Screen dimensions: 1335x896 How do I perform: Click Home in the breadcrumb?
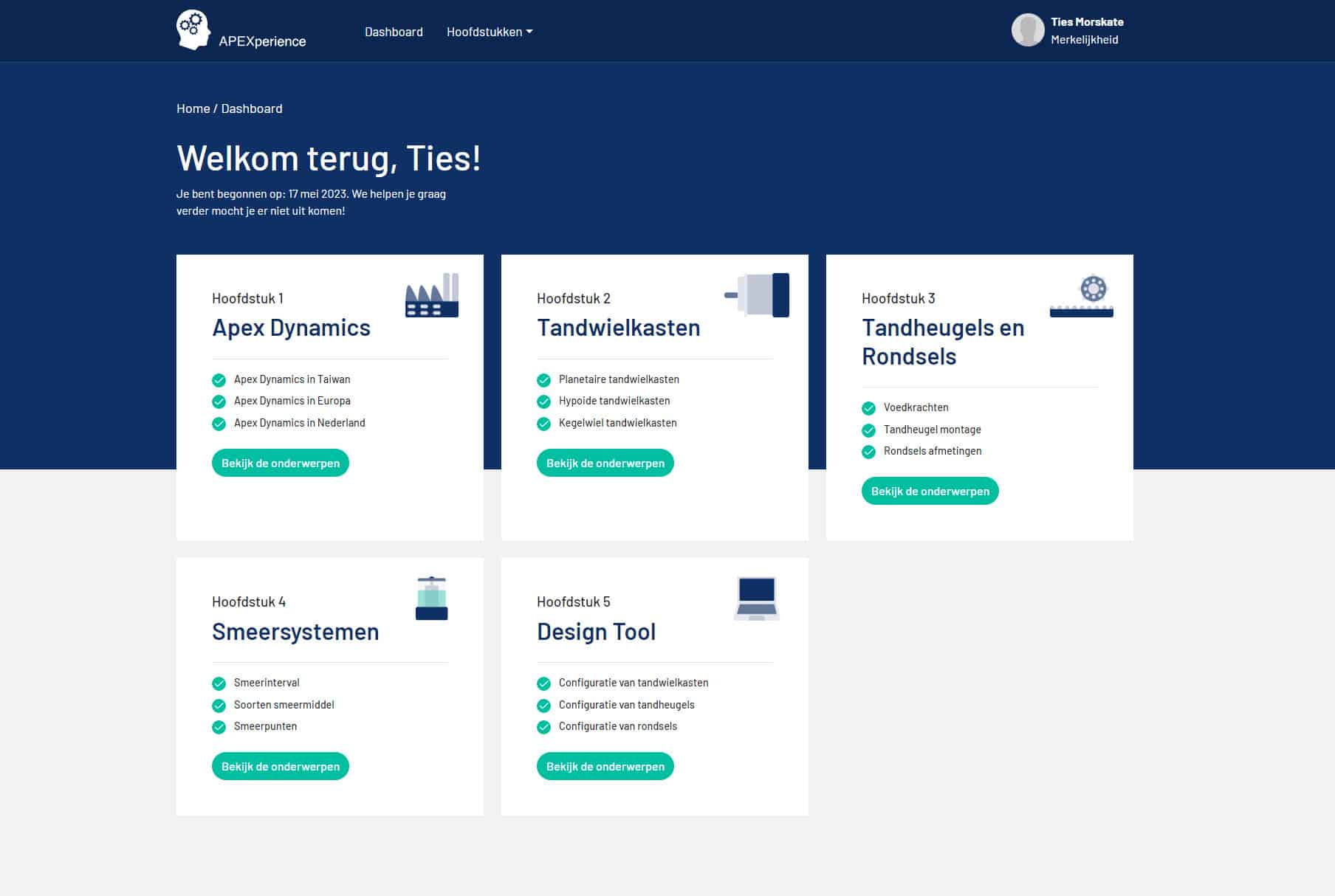tap(193, 108)
